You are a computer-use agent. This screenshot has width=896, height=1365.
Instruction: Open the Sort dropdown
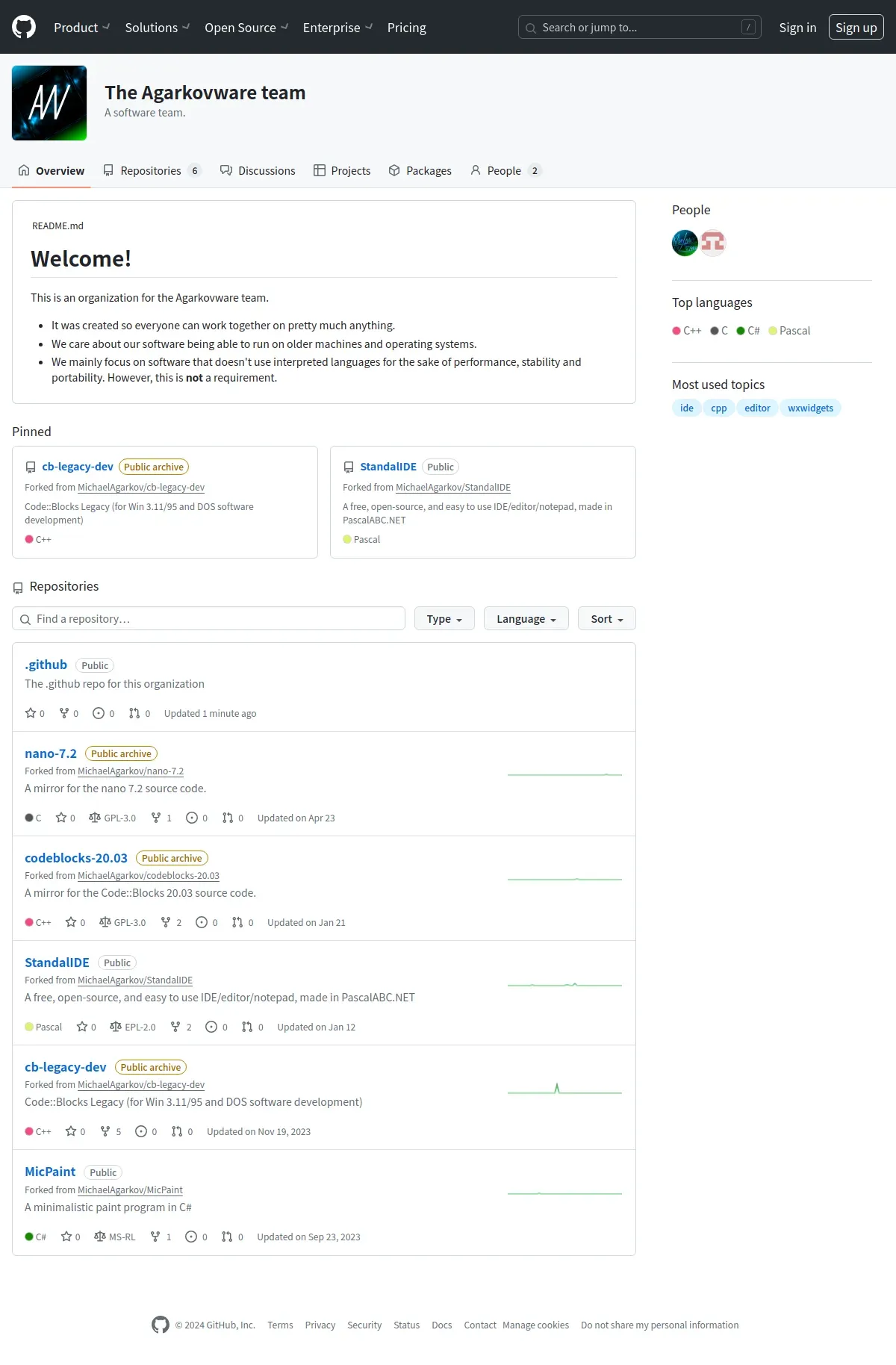(x=607, y=618)
